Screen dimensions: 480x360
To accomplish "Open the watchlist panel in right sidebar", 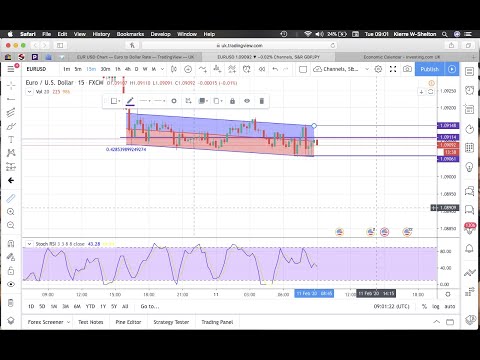I will coord(469,72).
